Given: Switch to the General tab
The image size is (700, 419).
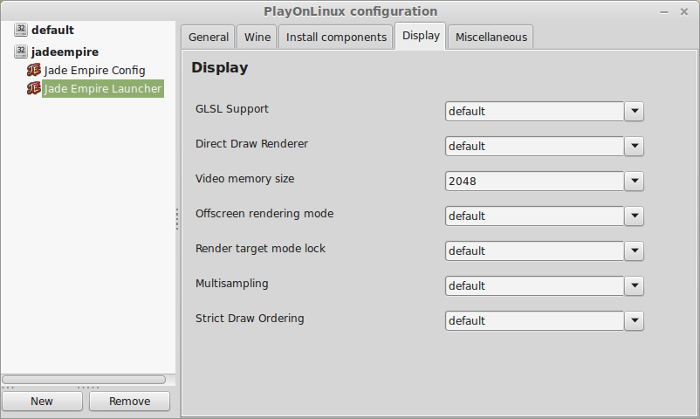Looking at the screenshot, I should pos(208,37).
